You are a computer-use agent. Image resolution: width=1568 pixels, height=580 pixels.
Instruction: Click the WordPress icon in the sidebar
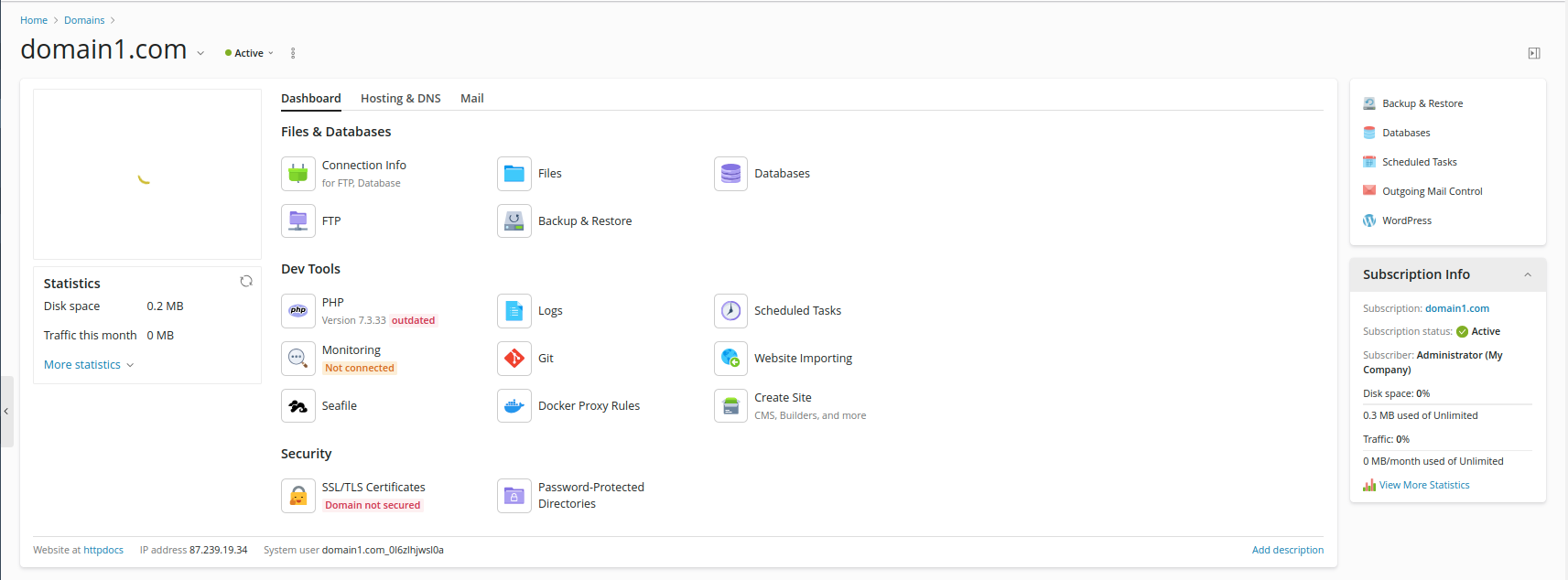[1369, 220]
